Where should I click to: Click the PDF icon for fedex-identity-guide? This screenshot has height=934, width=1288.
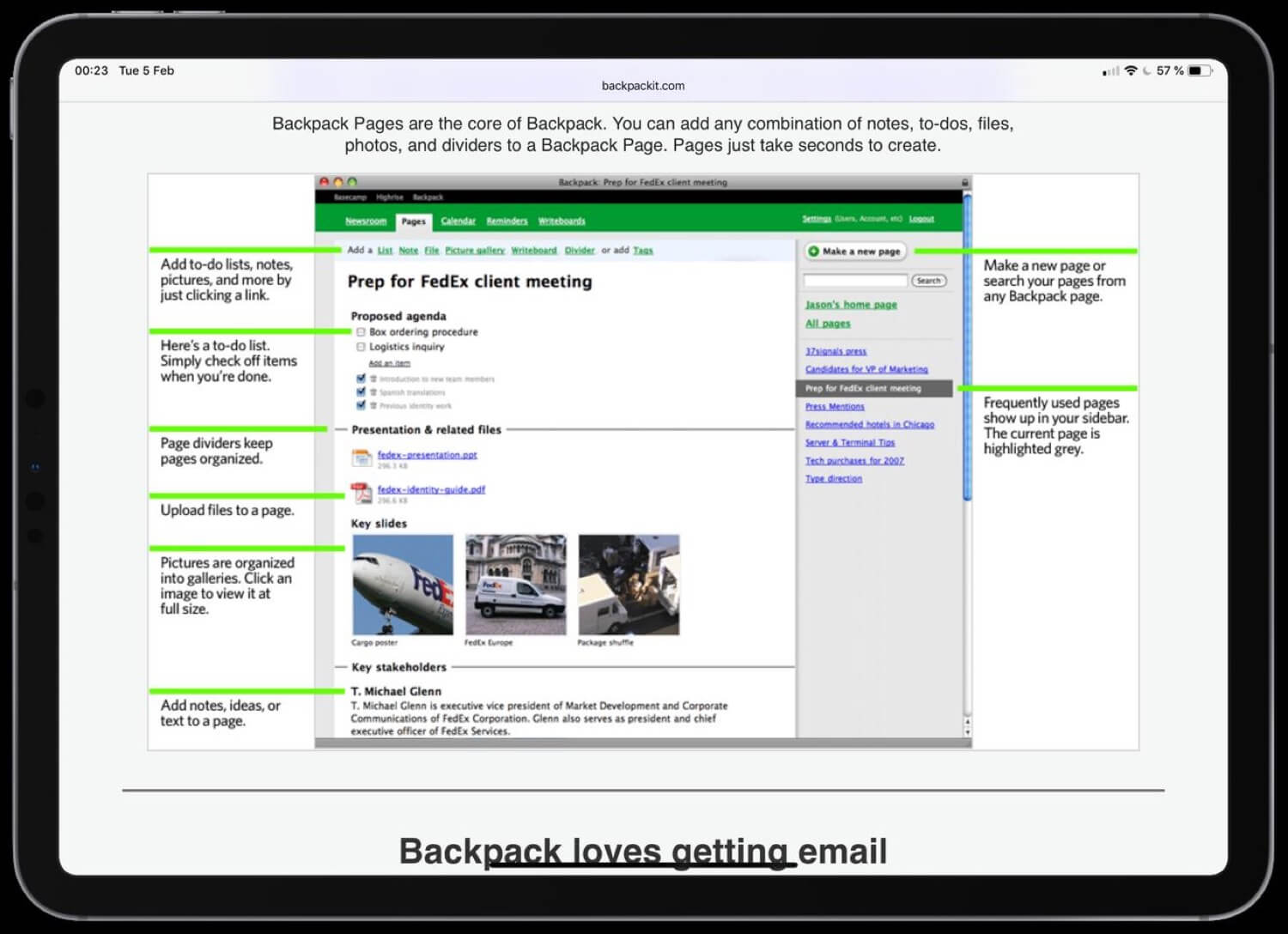(361, 492)
